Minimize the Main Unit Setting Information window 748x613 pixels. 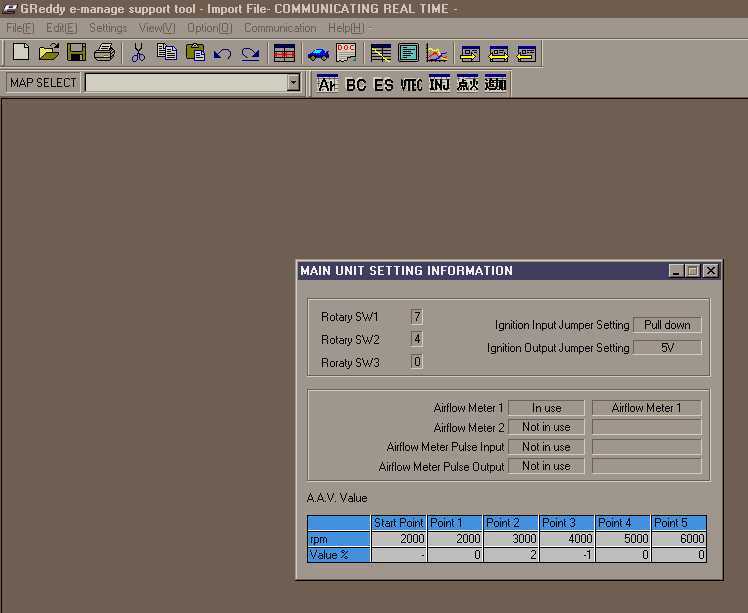point(676,271)
